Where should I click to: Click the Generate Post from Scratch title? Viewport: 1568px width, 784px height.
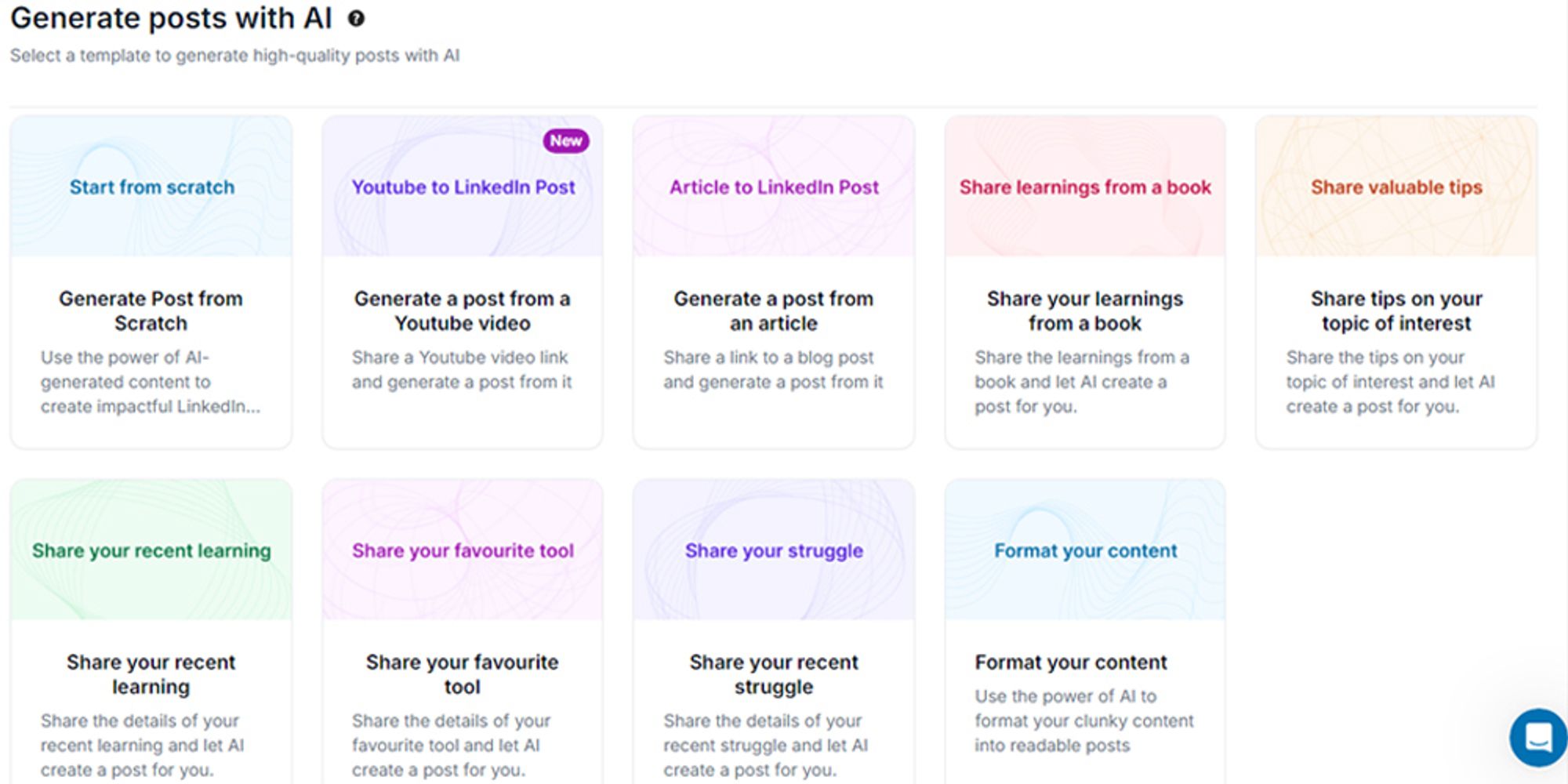click(151, 311)
